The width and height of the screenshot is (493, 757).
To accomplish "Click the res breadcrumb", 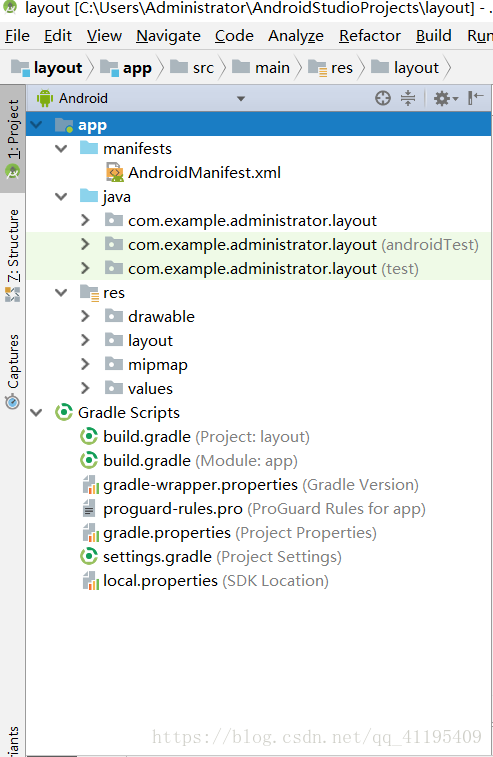I will [330, 68].
